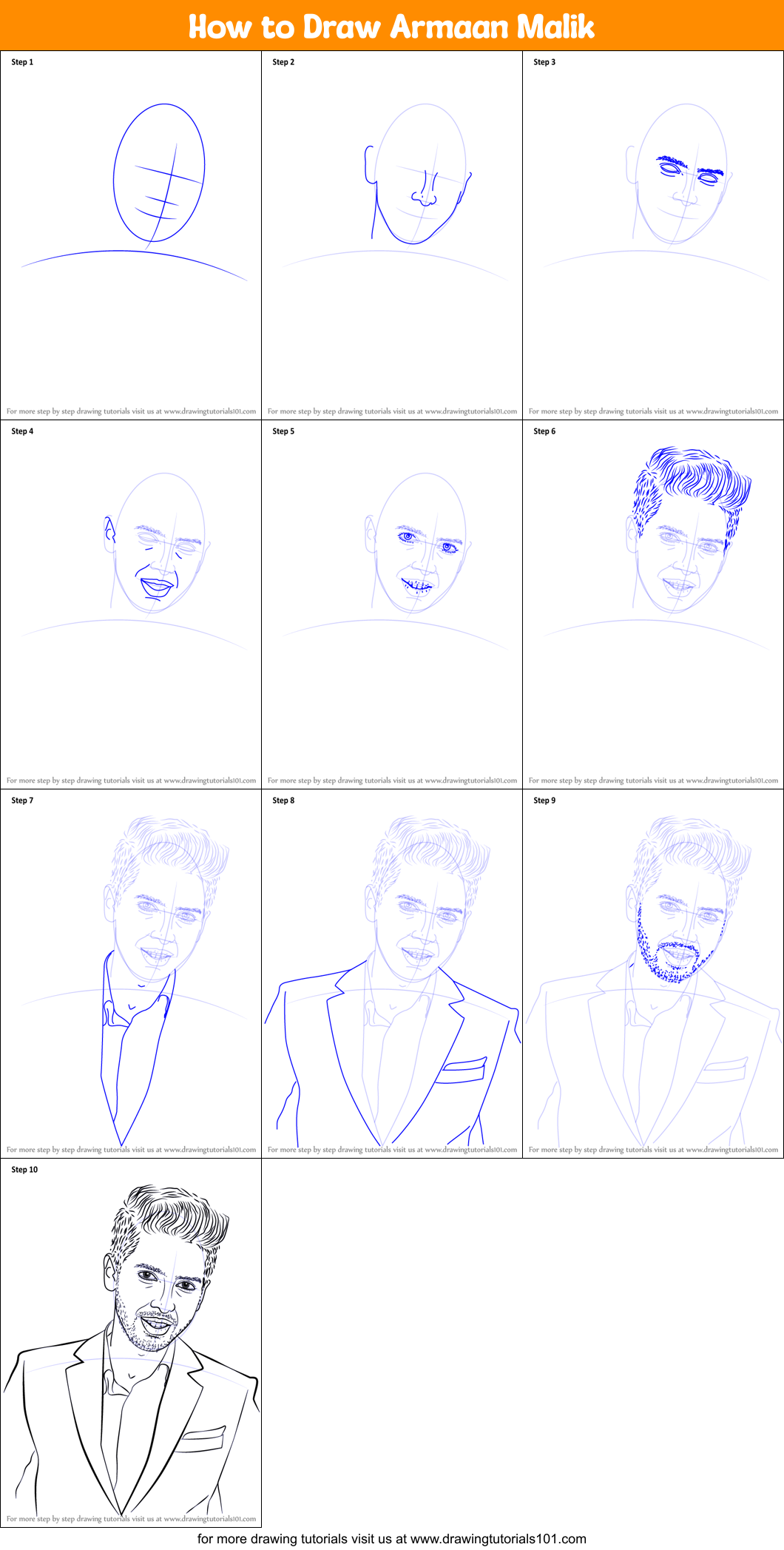Click the footer link inside Step 10 panel
784x1550 pixels.
click(131, 1519)
